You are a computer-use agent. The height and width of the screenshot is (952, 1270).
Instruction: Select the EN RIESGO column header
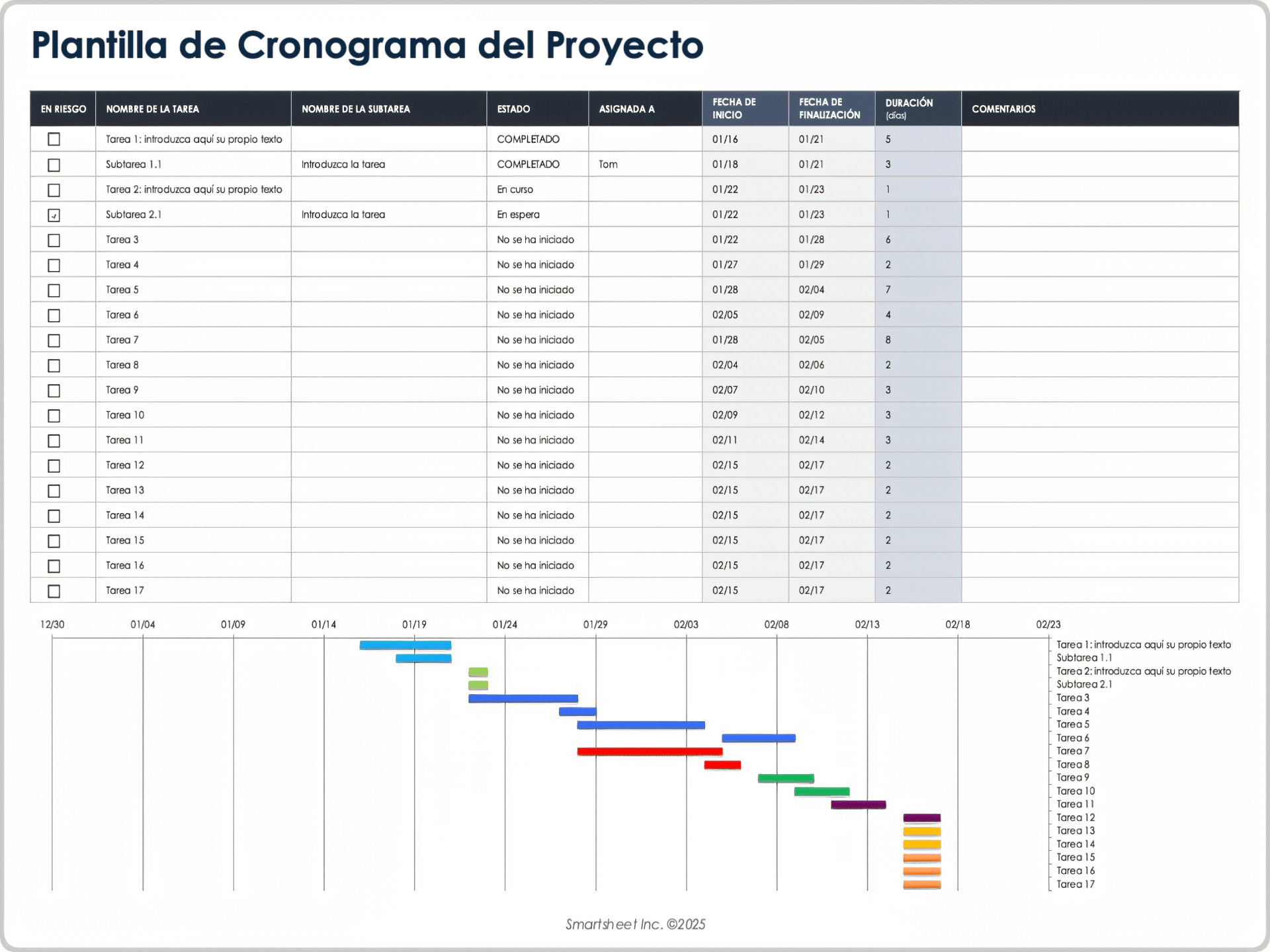click(x=63, y=109)
